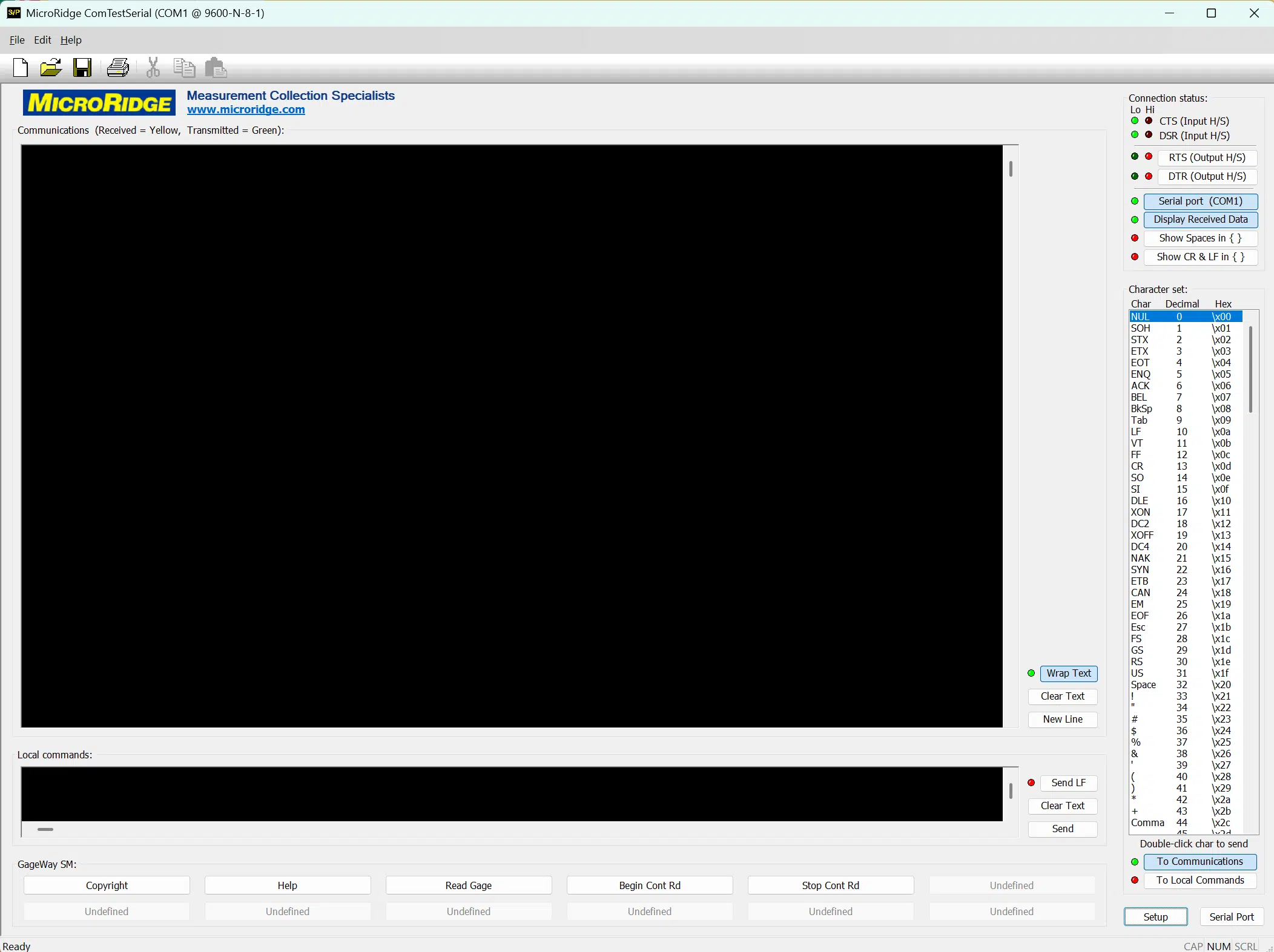This screenshot has width=1274, height=952.
Task: Save the session using the disk icon
Action: coord(82,68)
